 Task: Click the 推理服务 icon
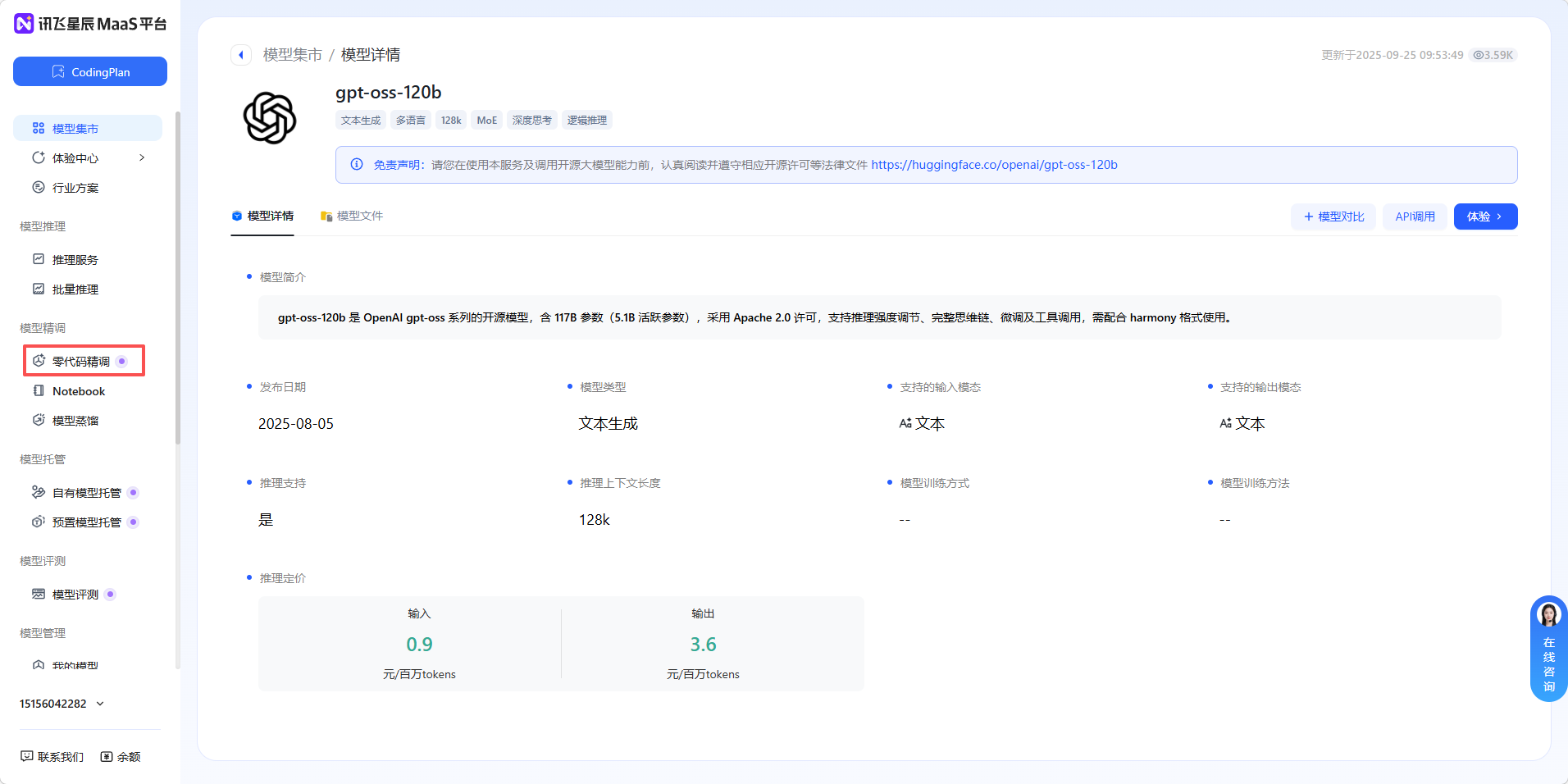click(x=39, y=259)
